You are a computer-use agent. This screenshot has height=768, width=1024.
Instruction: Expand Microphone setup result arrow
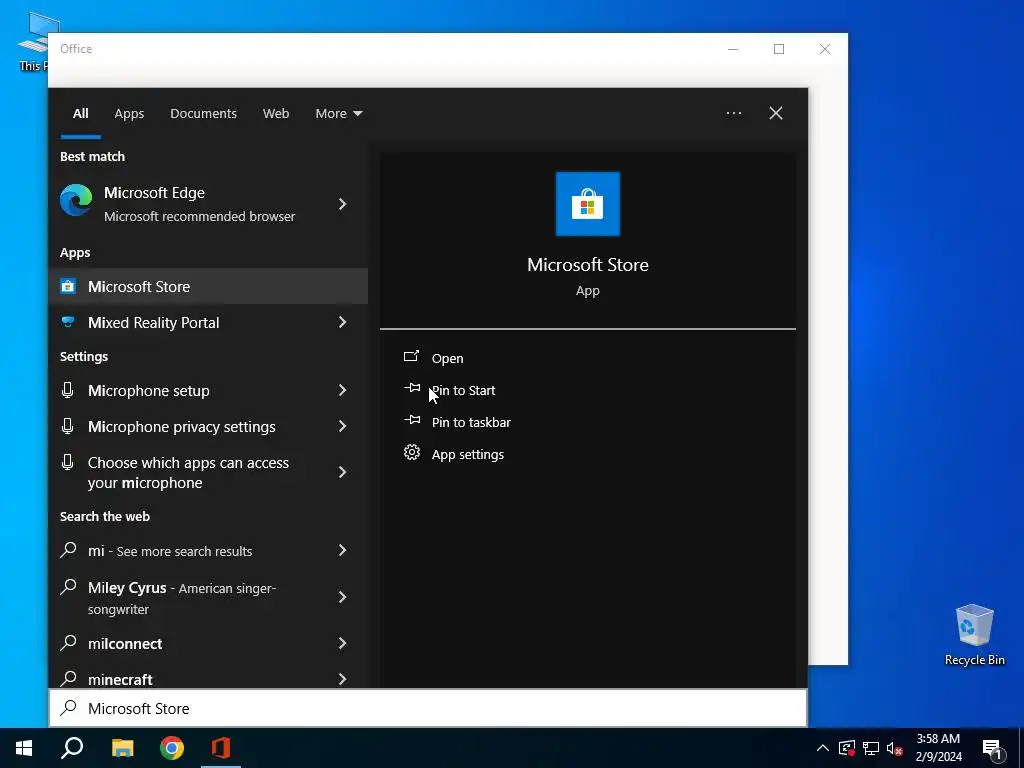coord(343,390)
